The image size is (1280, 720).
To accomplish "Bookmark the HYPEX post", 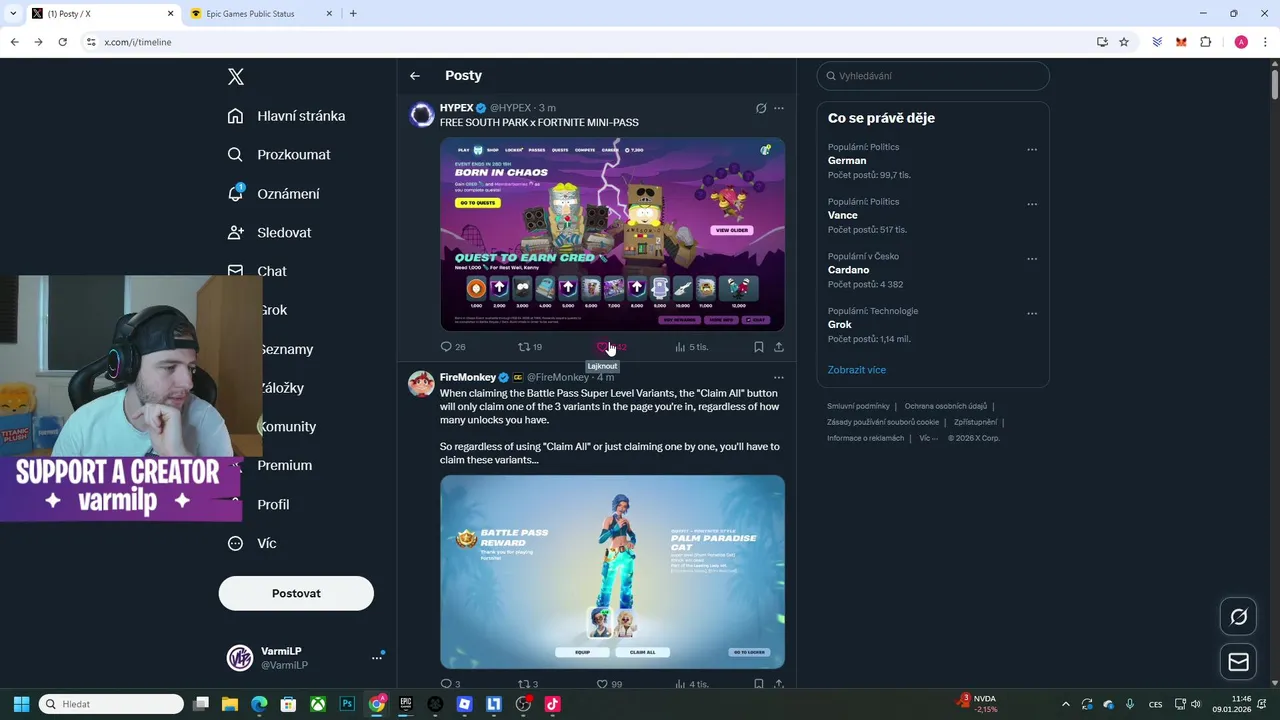I will (x=759, y=347).
